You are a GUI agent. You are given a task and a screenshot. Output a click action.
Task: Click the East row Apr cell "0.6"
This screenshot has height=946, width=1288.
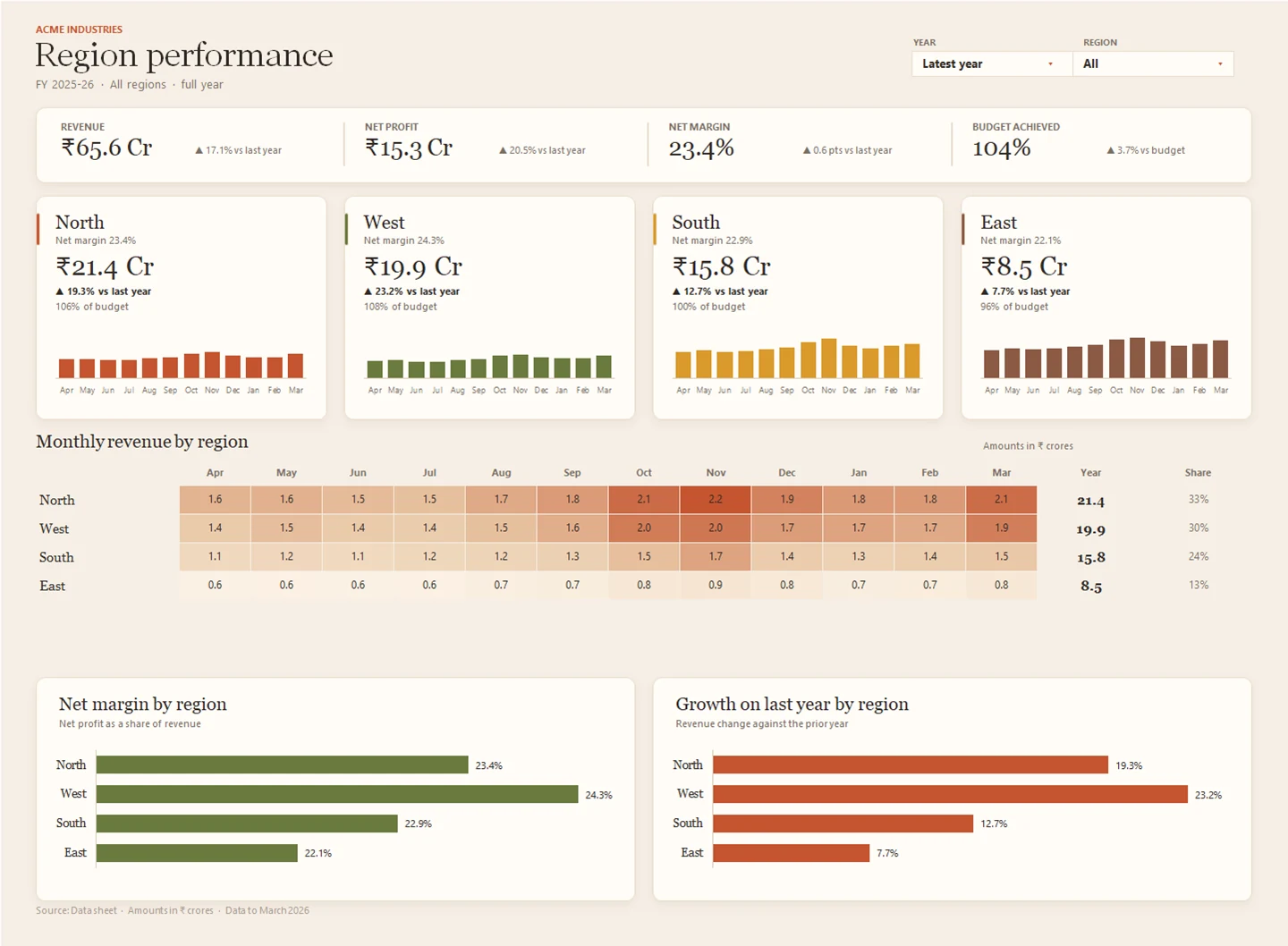(215, 585)
